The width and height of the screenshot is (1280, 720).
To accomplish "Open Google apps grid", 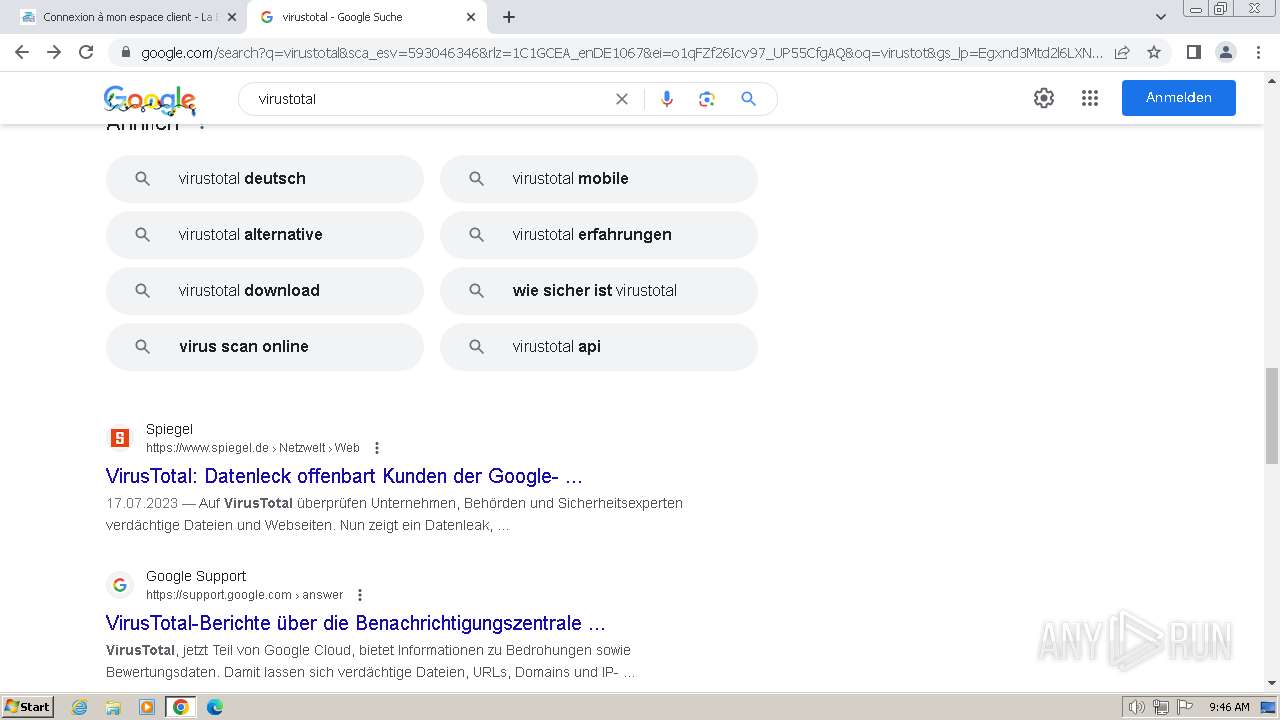I will (1090, 98).
